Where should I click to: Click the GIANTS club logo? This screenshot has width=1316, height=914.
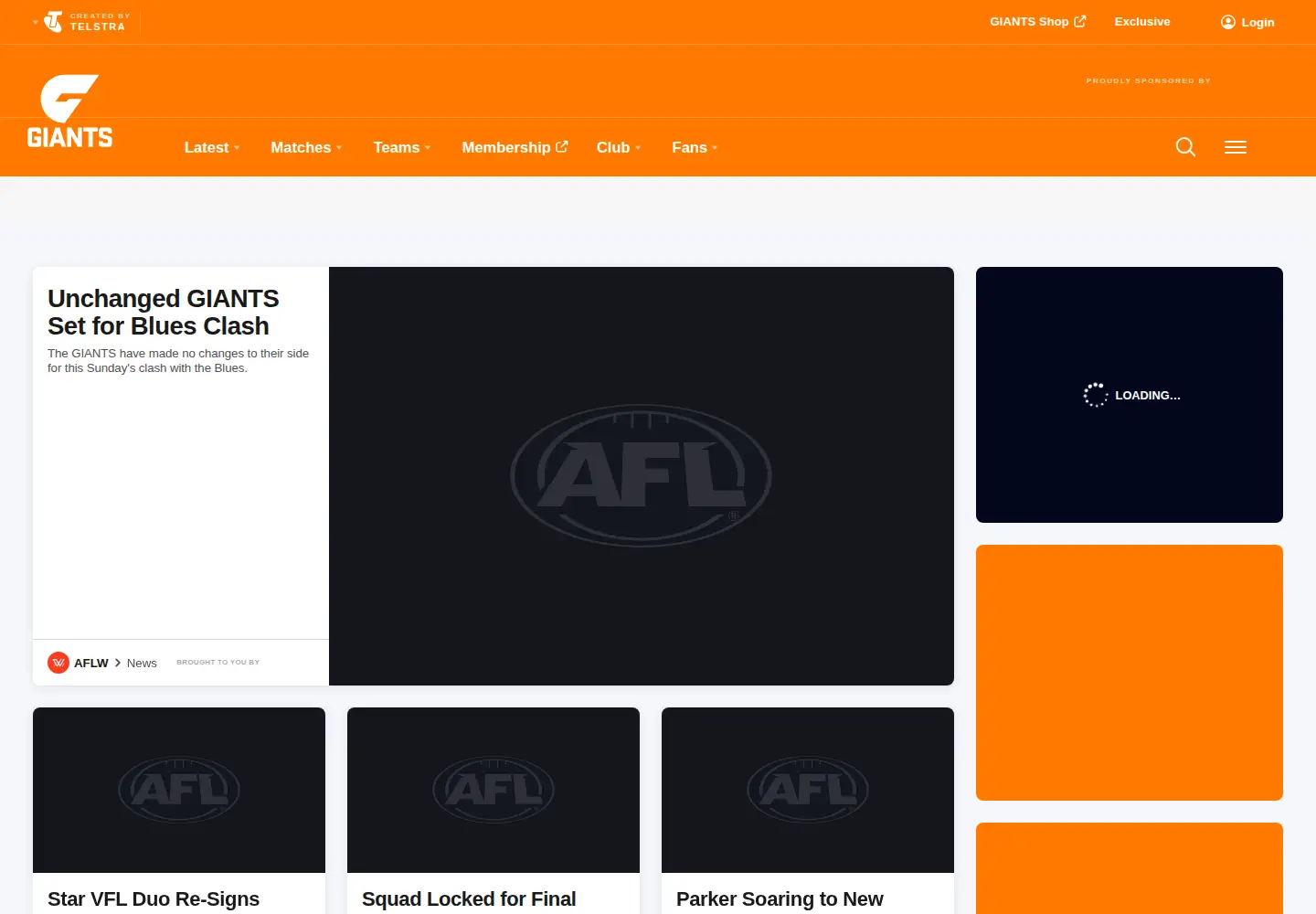[x=69, y=112]
